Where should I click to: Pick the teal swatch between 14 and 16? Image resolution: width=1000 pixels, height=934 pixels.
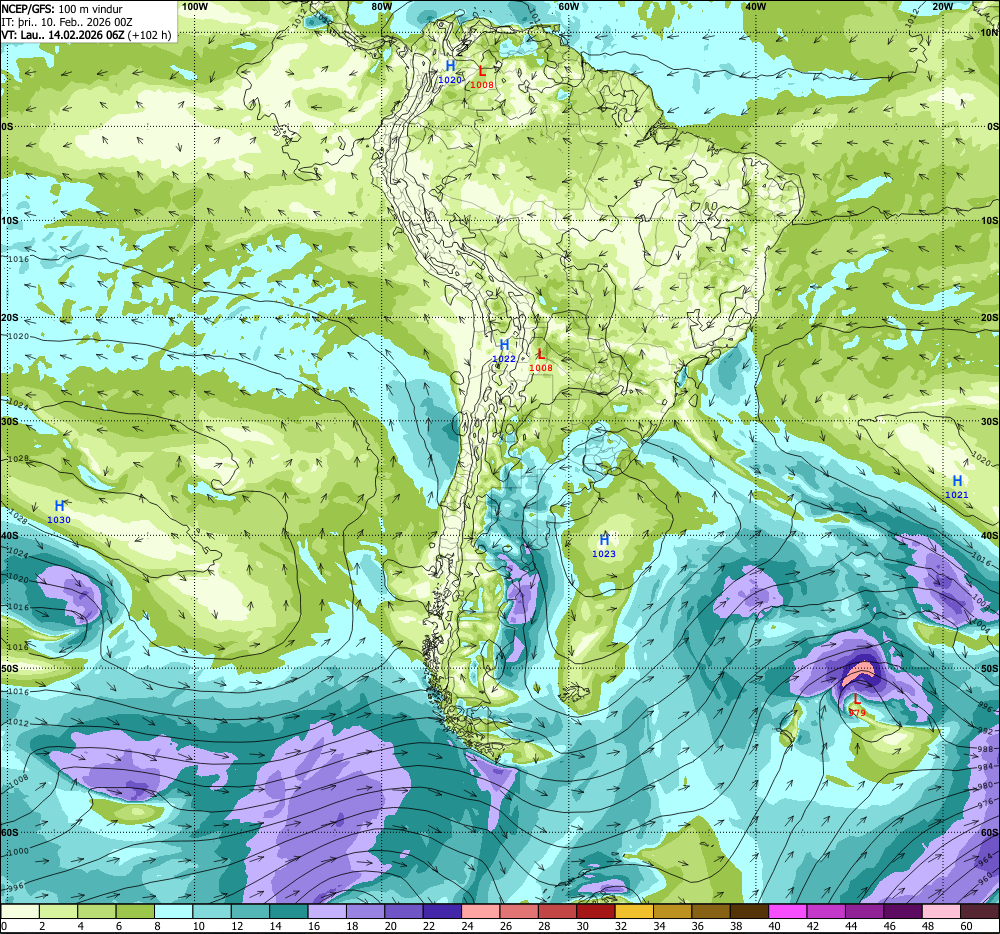[x=289, y=911]
